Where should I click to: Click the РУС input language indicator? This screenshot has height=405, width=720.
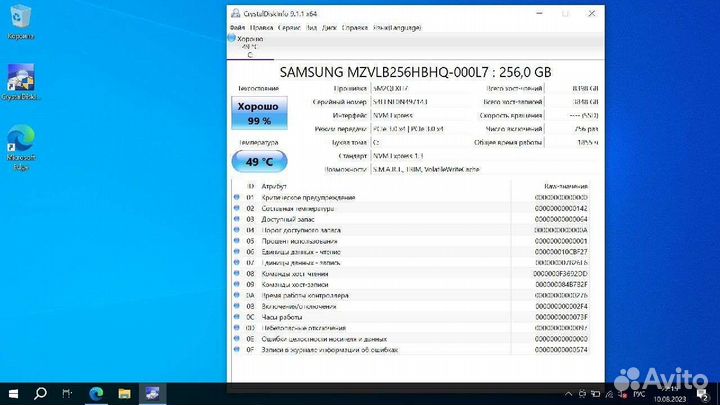[639, 394]
